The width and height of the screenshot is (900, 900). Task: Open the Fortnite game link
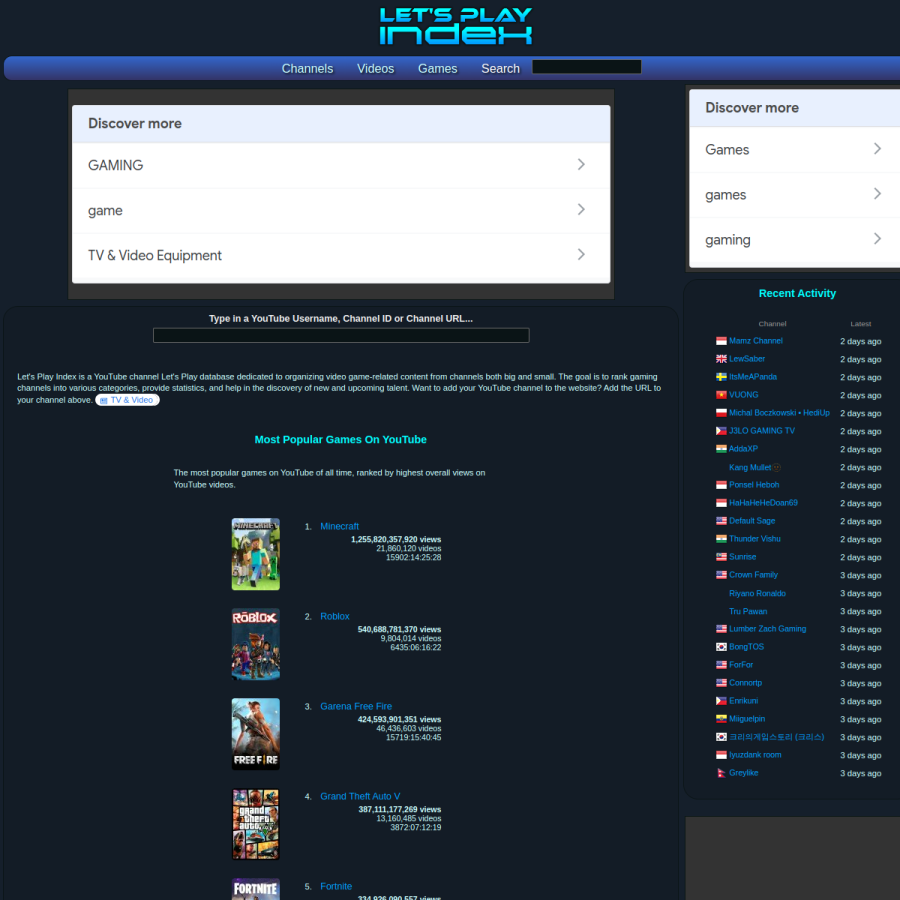pos(336,887)
